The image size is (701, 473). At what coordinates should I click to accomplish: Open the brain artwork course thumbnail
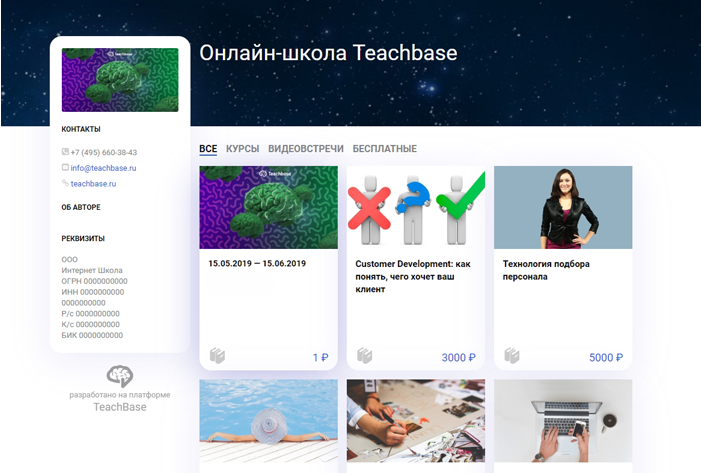tap(269, 207)
